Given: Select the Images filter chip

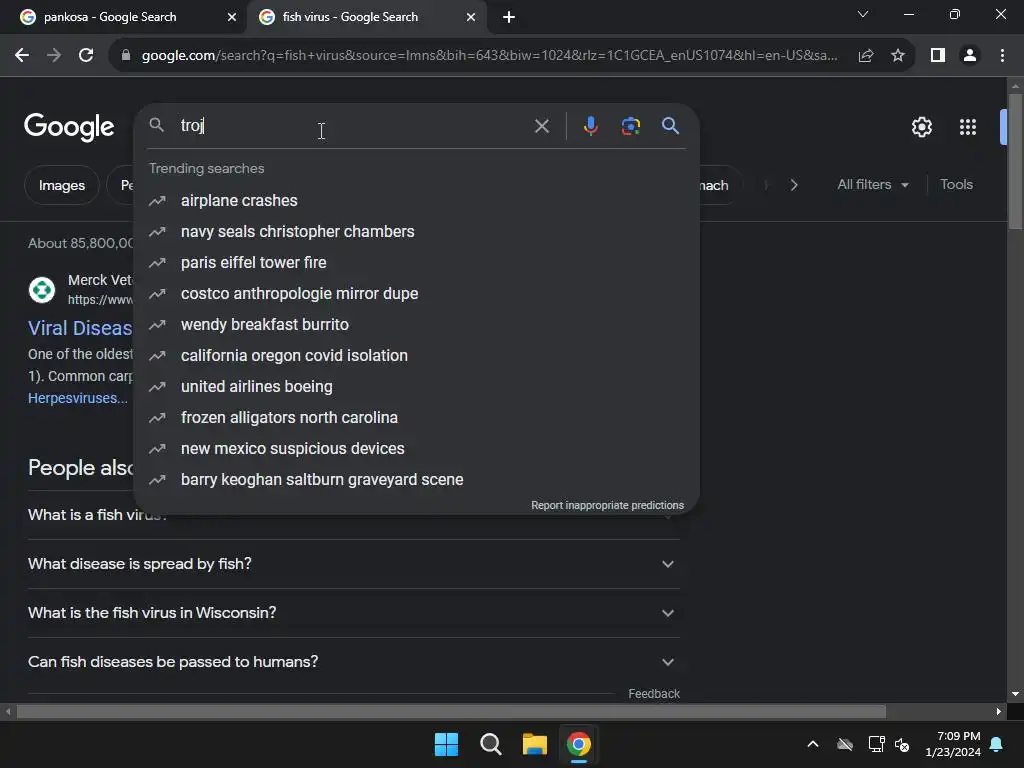Looking at the screenshot, I should tap(61, 185).
